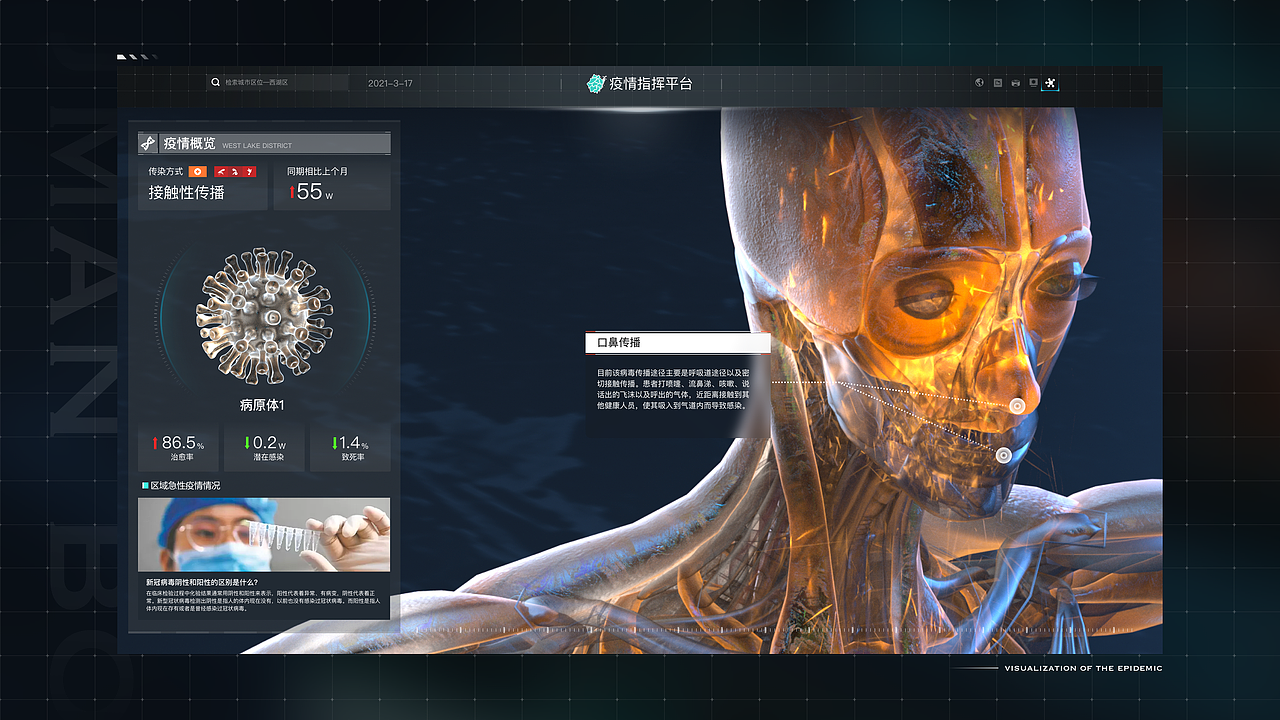
Task: Click the green down arrow beside 0.2w
Action: 247,442
